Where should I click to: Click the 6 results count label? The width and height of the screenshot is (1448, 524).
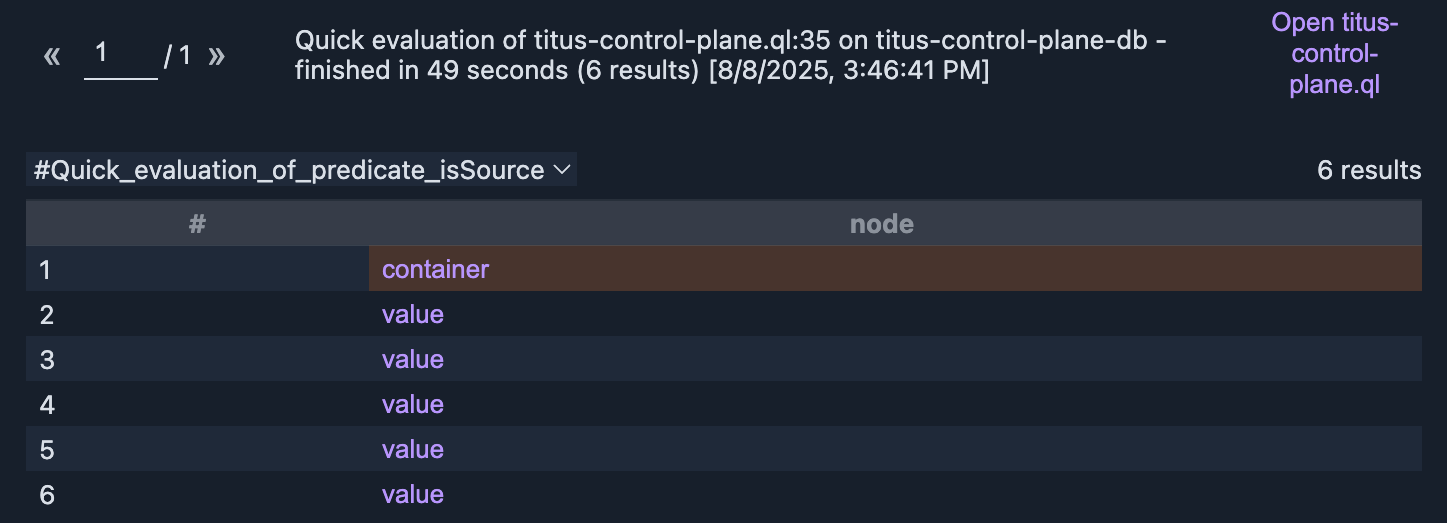[x=1368, y=170]
